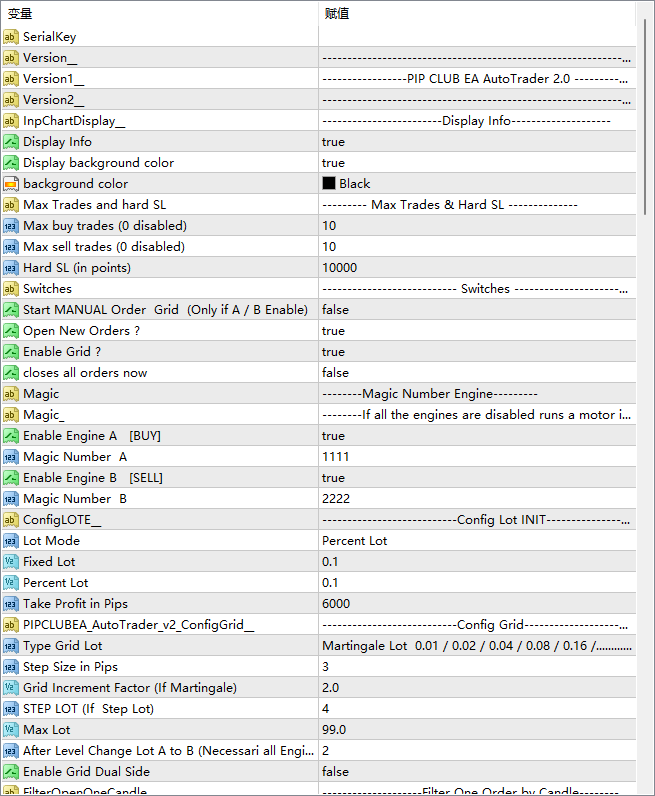Click the Max Lot value field 99.0
This screenshot has width=655, height=796.
coord(476,730)
